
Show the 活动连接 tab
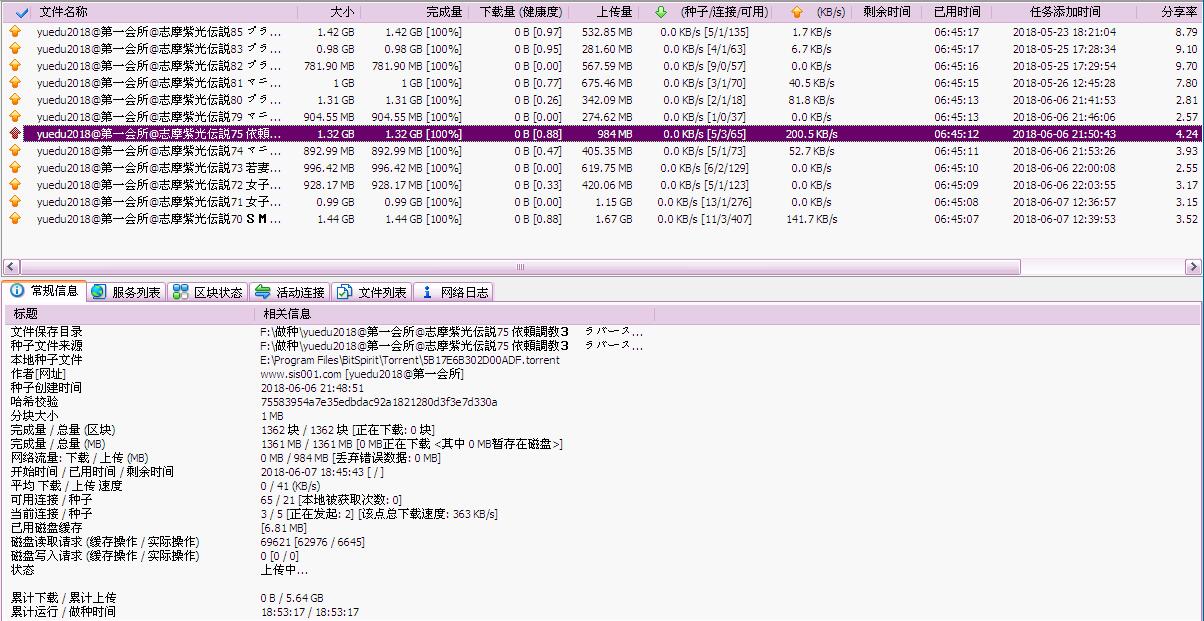tap(290, 292)
